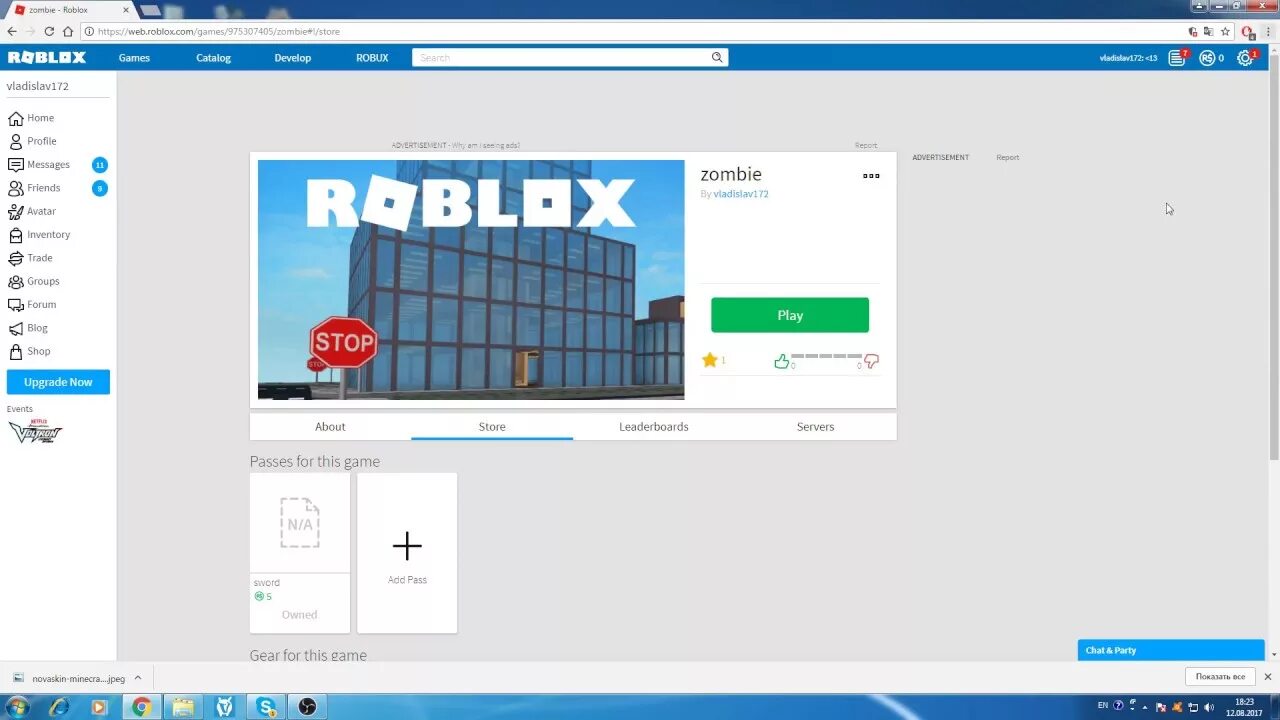Click the green Play button

[790, 315]
